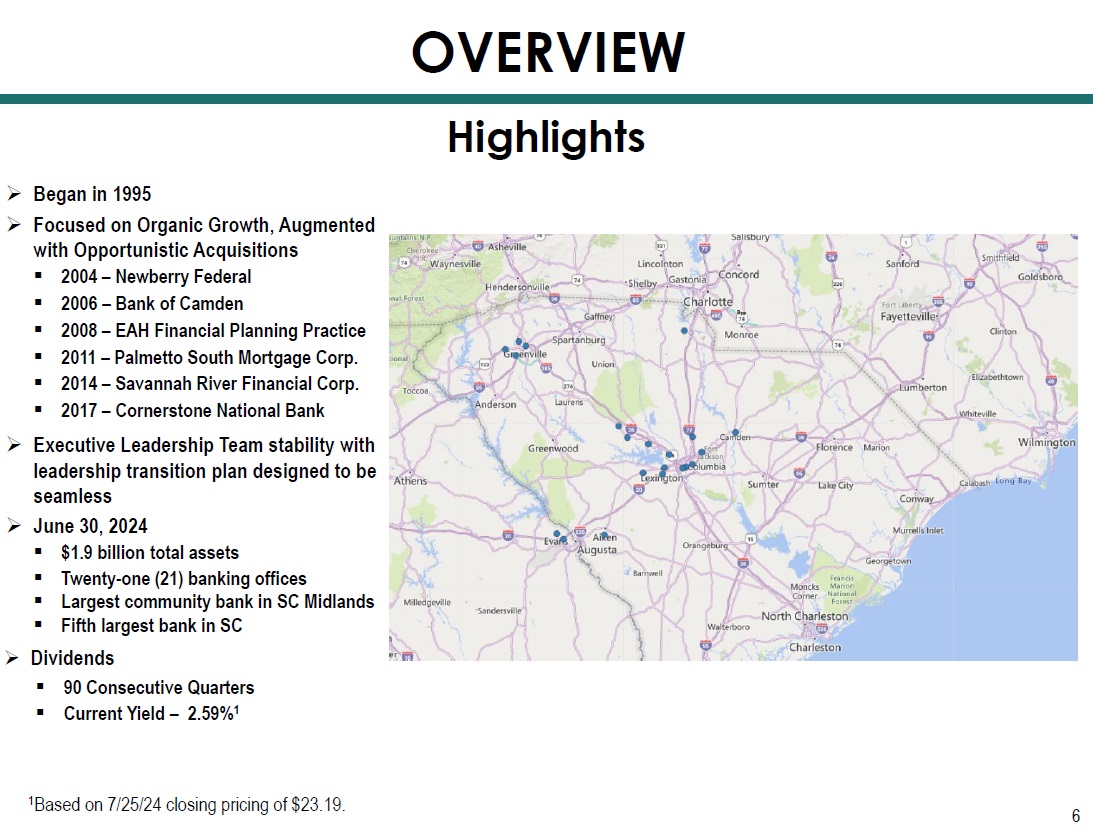Viewport: 1093px width, 839px height.
Task: Click the page number 6
Action: [1076, 815]
